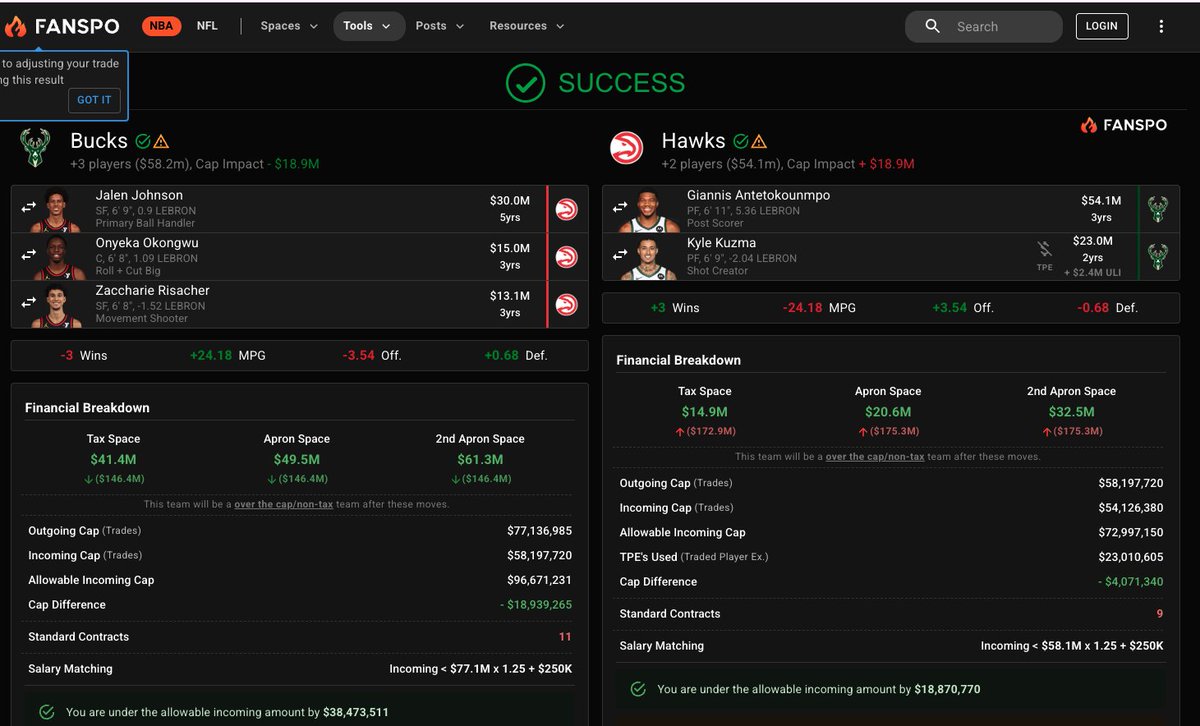The image size is (1200, 726).
Task: Click the Milwaukee Bucks team logo
Action: pos(35,149)
